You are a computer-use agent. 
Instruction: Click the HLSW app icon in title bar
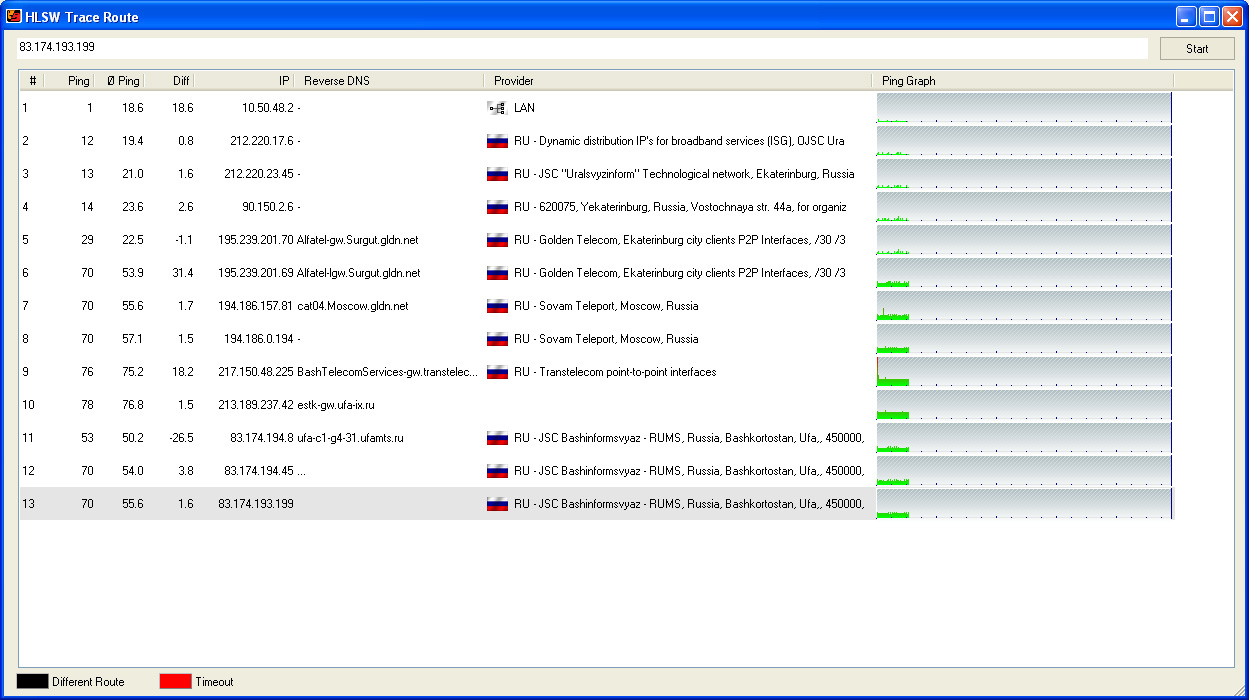pyautogui.click(x=14, y=16)
